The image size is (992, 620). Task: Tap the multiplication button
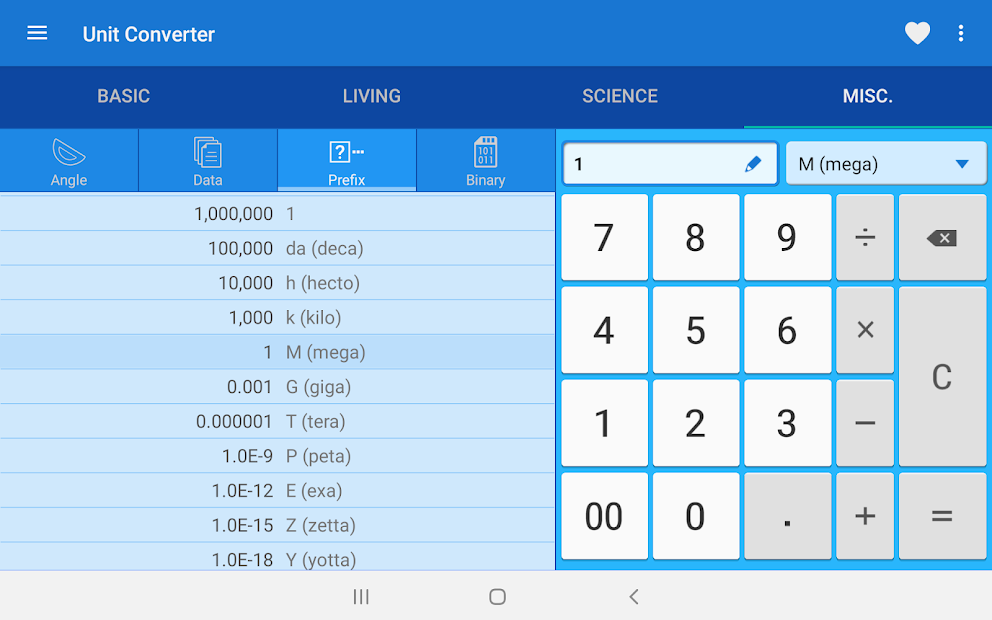tap(864, 330)
